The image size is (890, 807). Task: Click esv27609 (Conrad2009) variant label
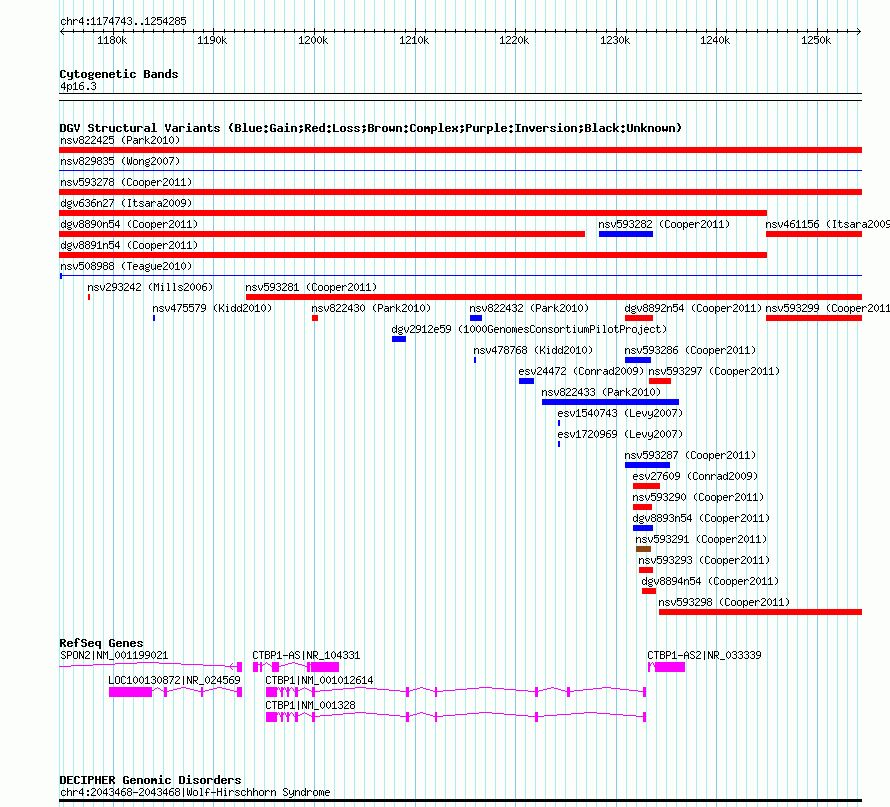(x=695, y=476)
